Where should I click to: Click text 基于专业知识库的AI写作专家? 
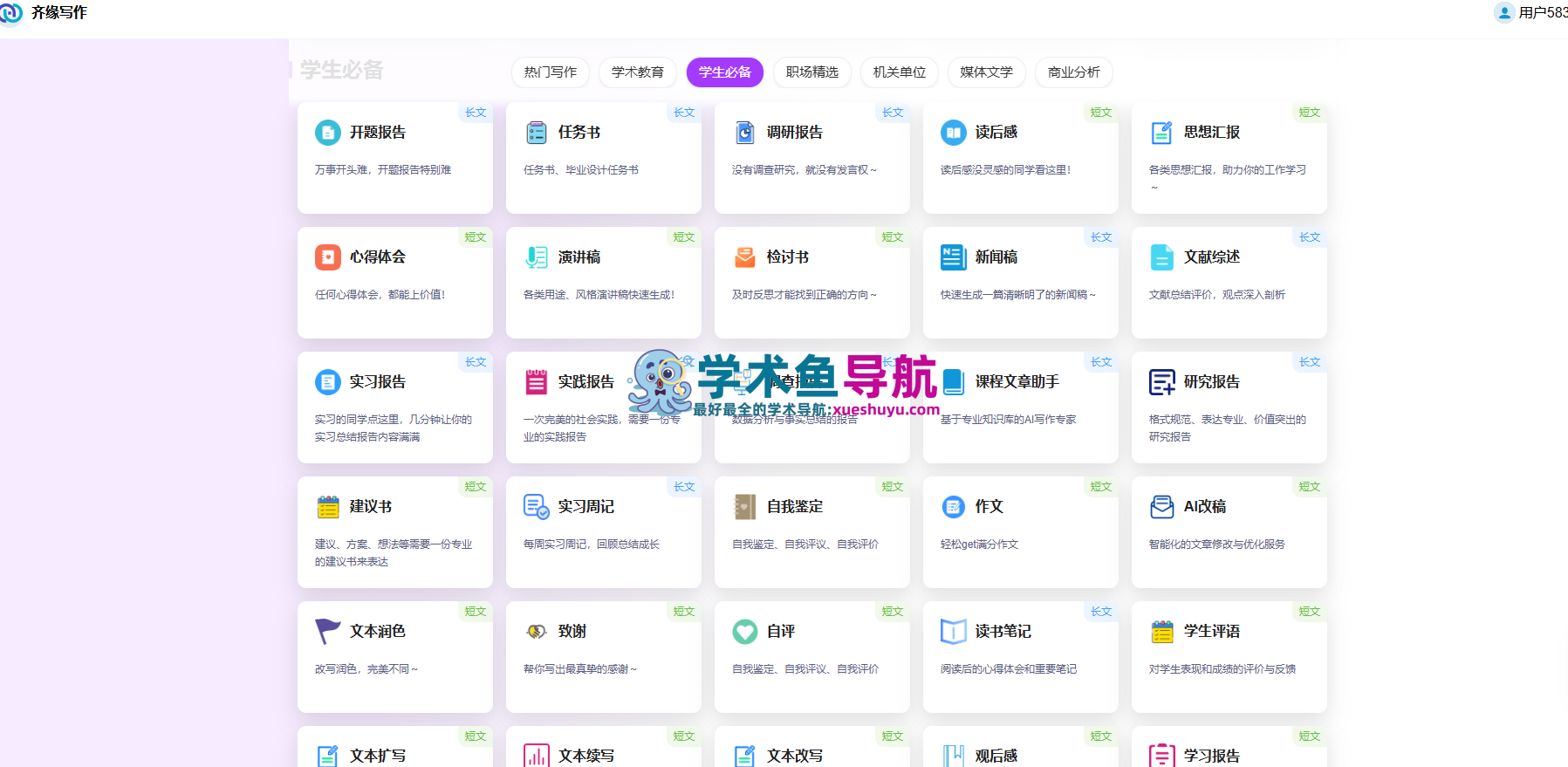[1009, 420]
